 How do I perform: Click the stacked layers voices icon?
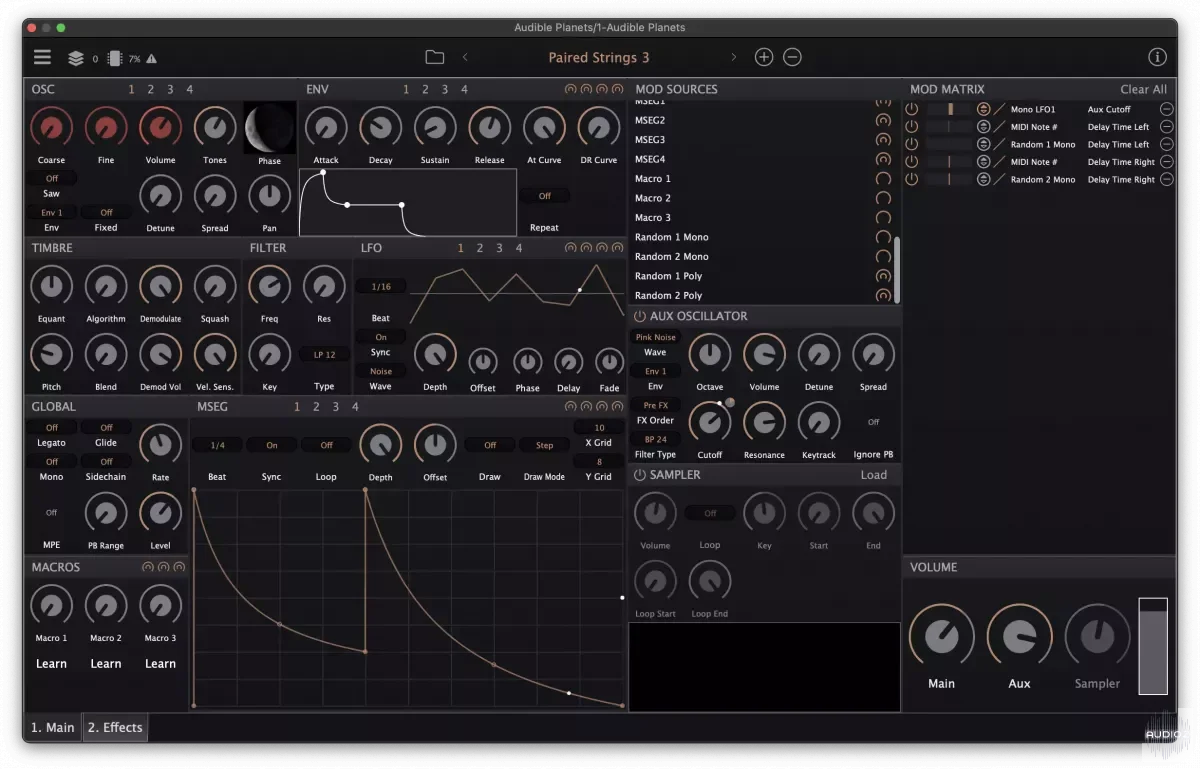[x=76, y=59]
